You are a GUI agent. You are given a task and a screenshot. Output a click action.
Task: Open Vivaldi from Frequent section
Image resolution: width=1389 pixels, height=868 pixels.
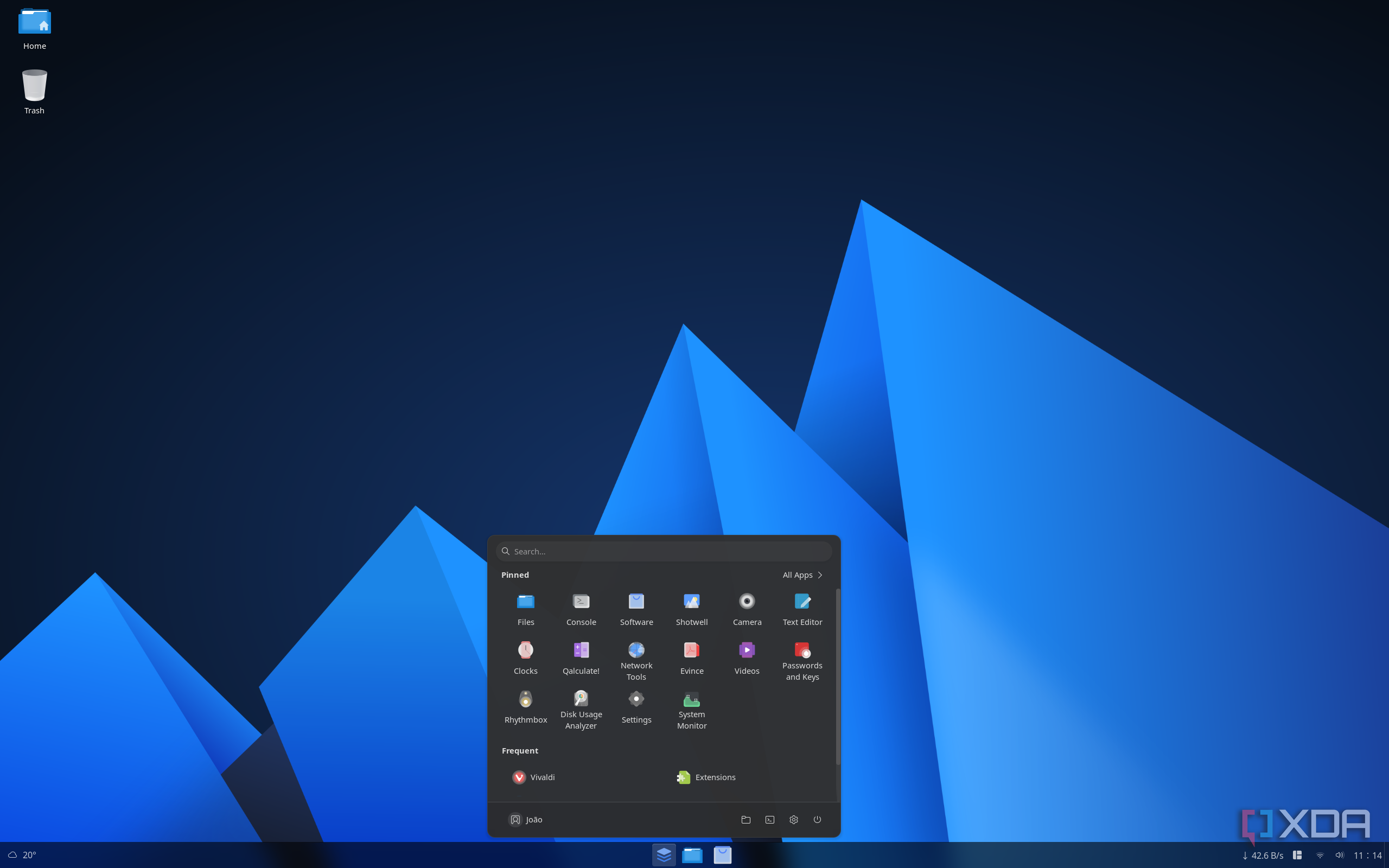(534, 777)
